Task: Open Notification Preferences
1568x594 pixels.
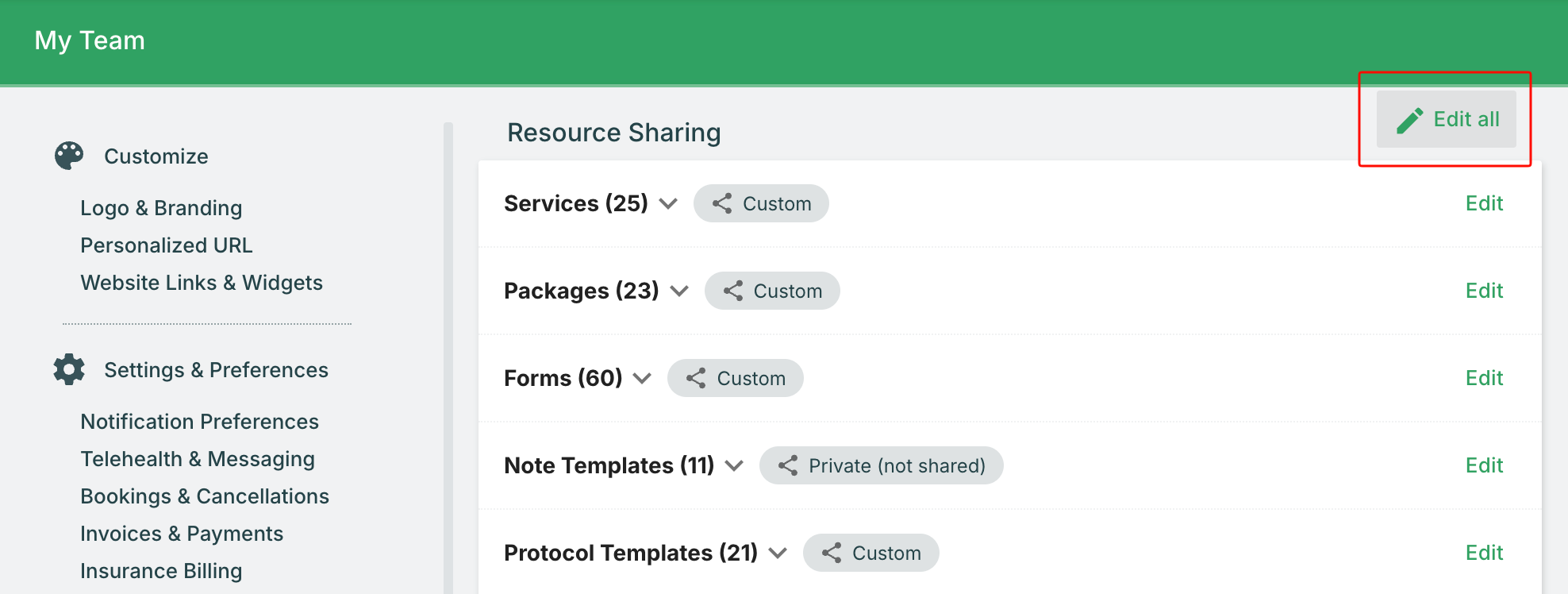Action: [199, 422]
